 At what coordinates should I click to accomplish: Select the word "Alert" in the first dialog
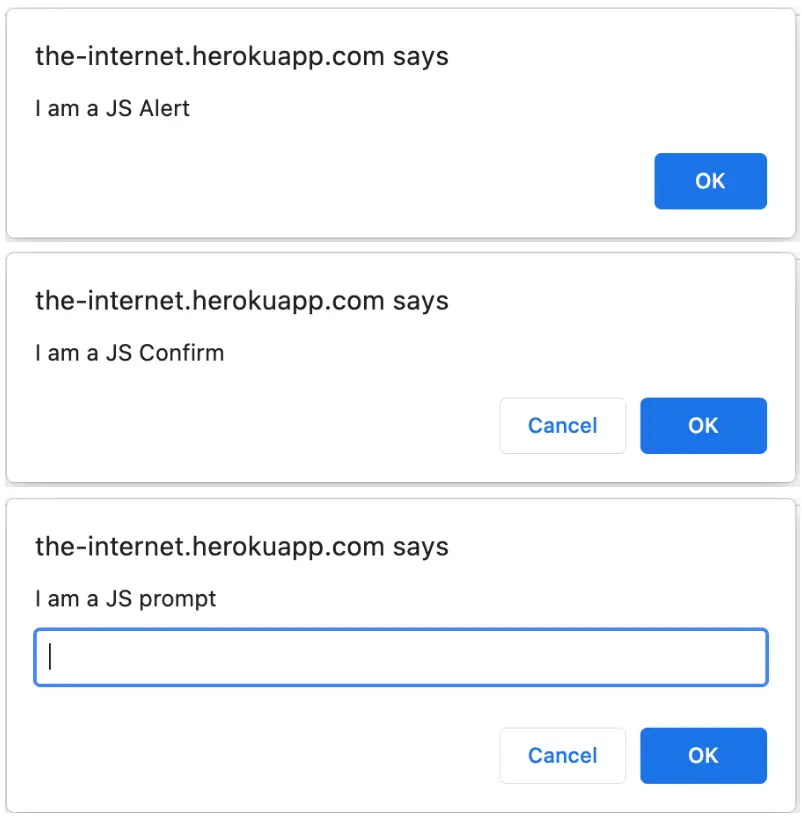pos(164,108)
